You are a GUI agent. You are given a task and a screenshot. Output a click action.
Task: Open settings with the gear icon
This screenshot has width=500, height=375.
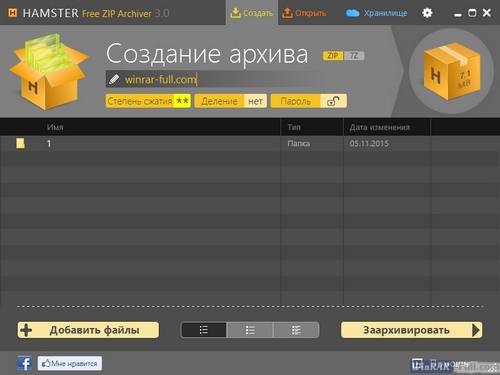(x=427, y=13)
